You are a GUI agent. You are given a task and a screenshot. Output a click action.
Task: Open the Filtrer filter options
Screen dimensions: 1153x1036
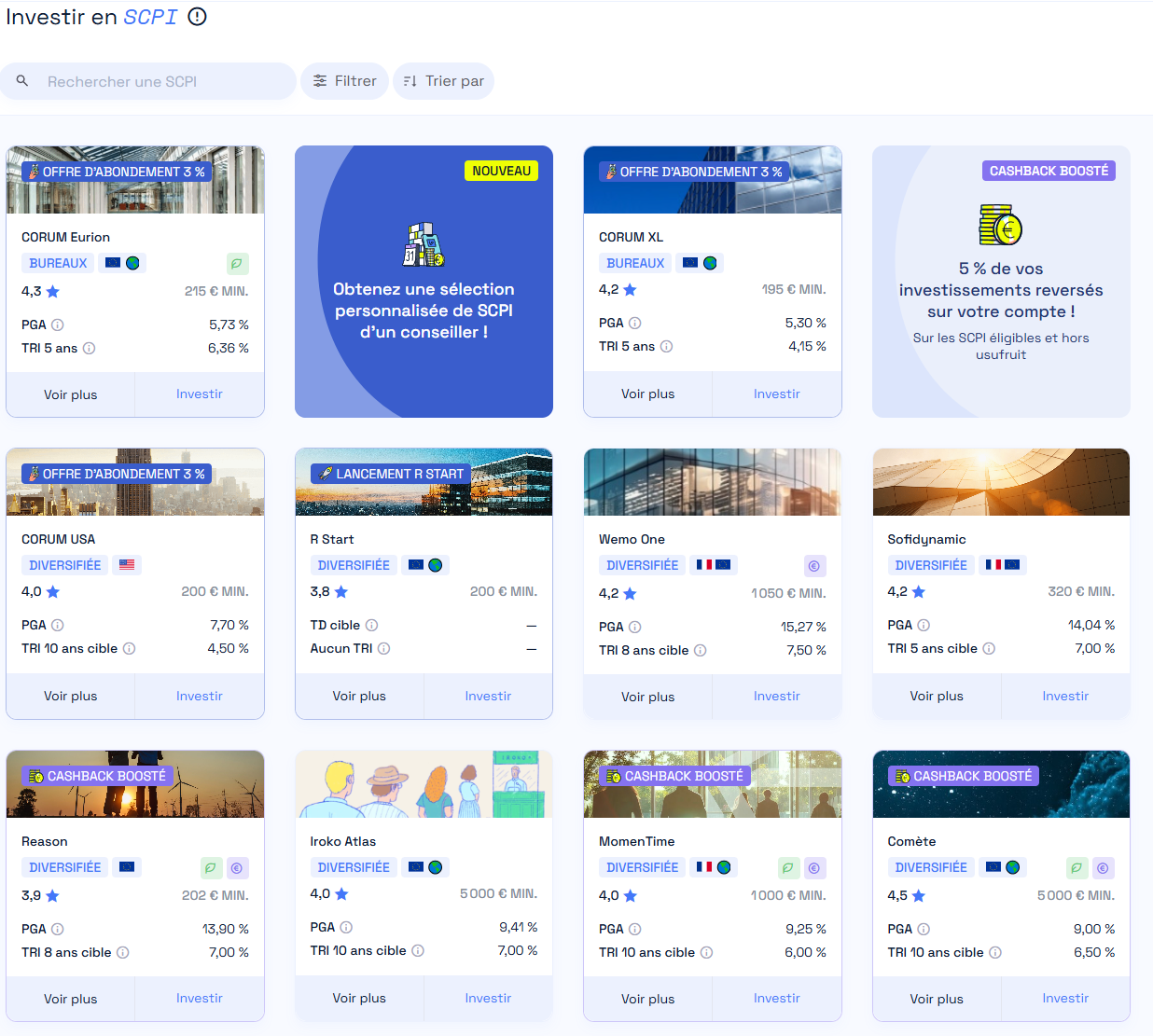(x=344, y=81)
